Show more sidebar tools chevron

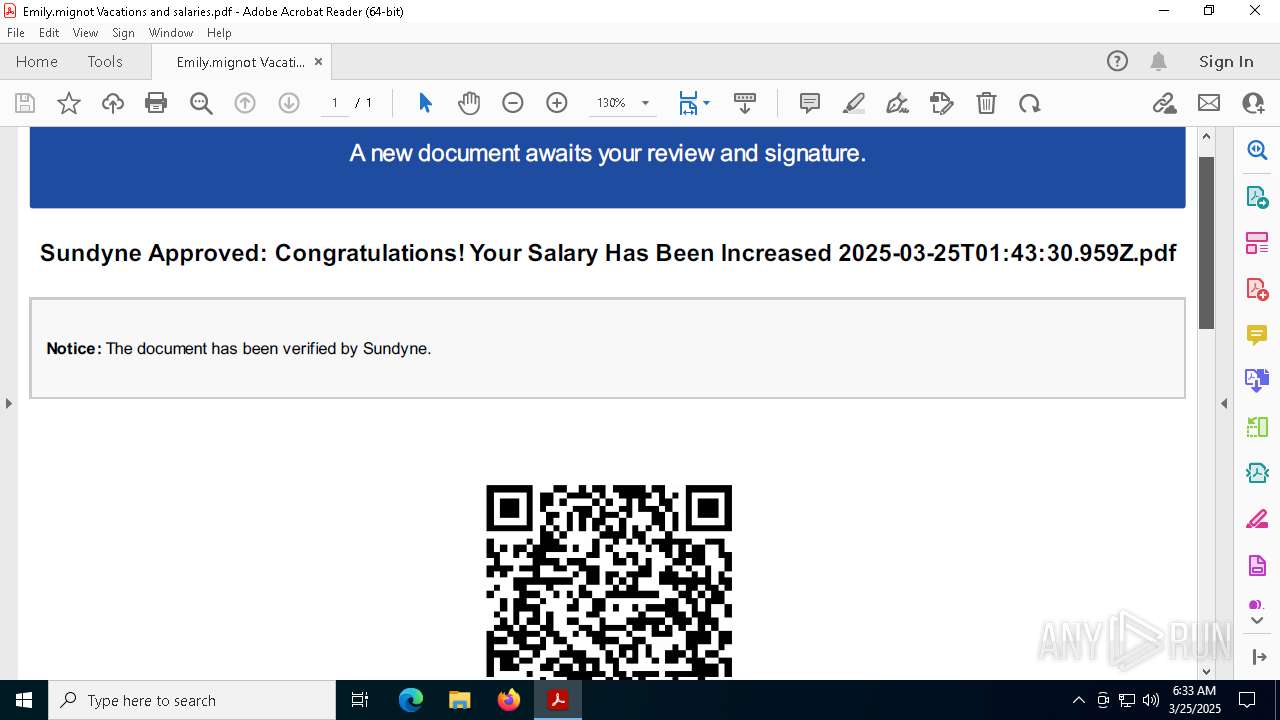coord(1257,621)
